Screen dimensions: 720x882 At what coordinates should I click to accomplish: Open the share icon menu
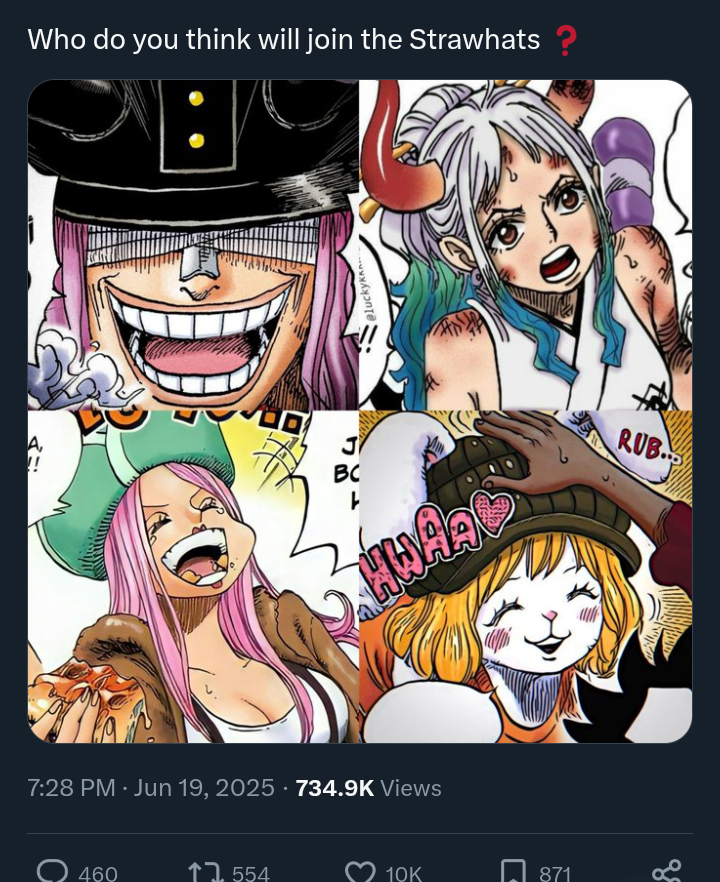(667, 871)
